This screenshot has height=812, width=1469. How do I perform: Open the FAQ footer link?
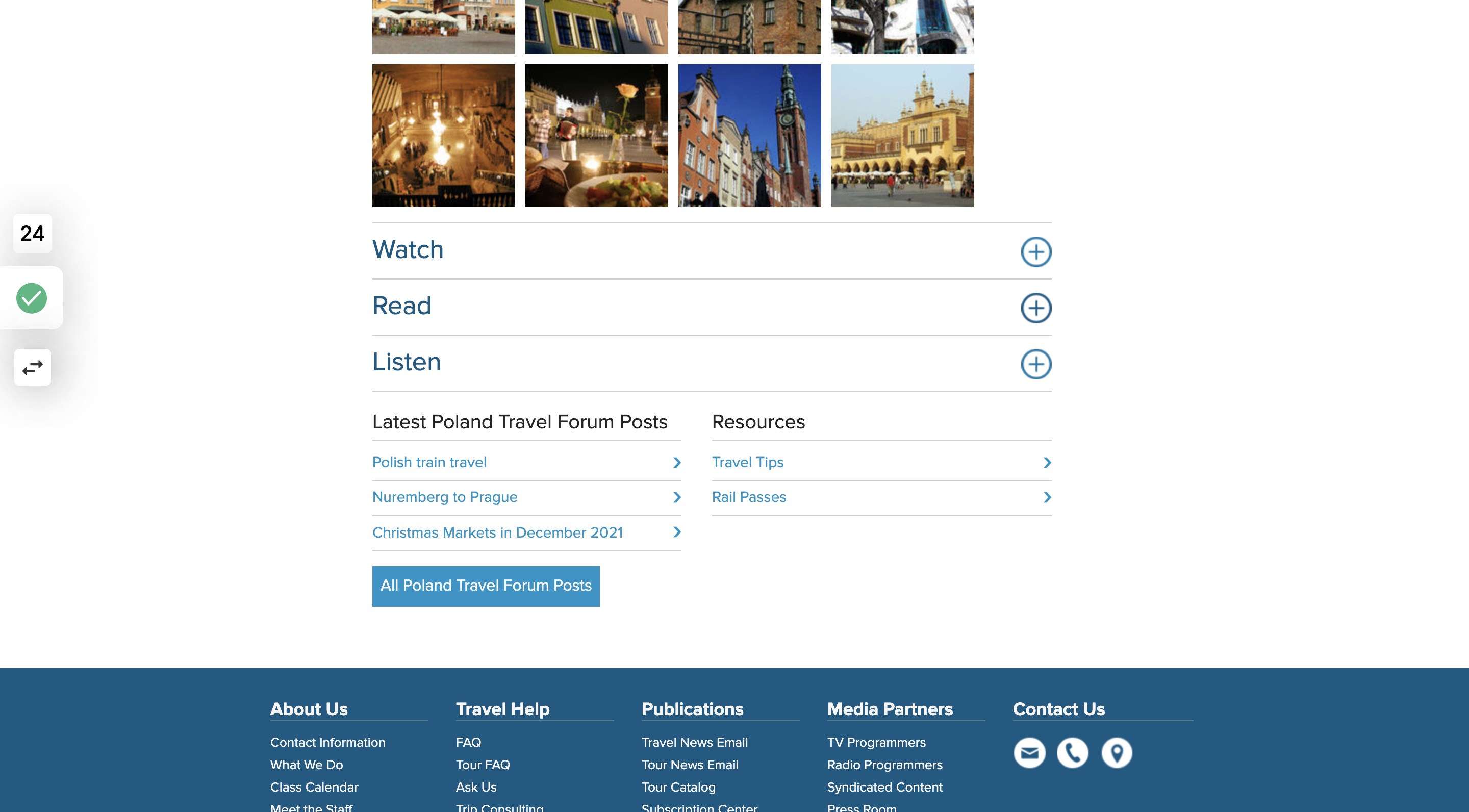point(468,743)
